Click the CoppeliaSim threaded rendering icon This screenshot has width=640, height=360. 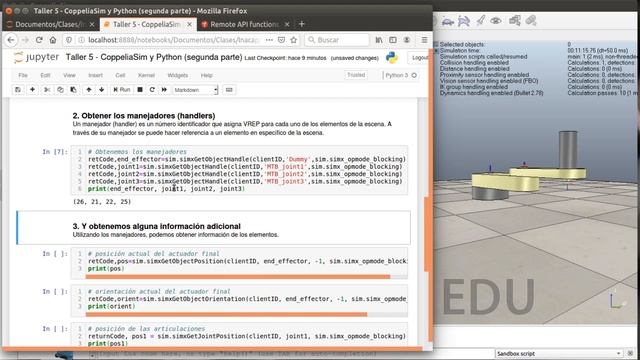[x=480, y=21]
